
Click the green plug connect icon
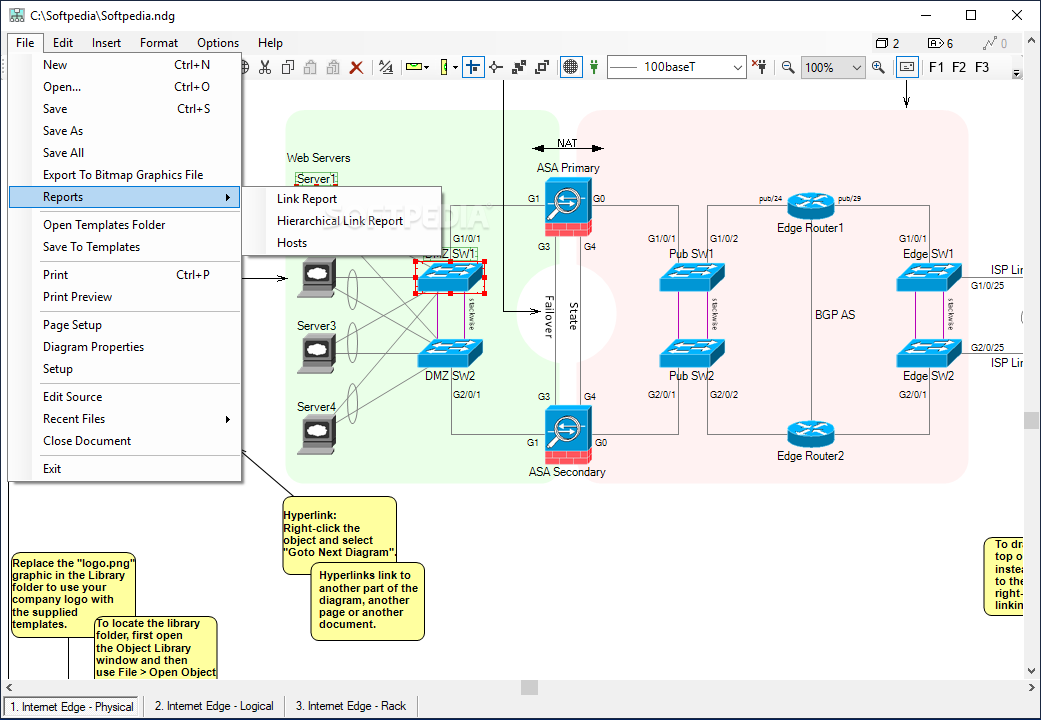594,67
